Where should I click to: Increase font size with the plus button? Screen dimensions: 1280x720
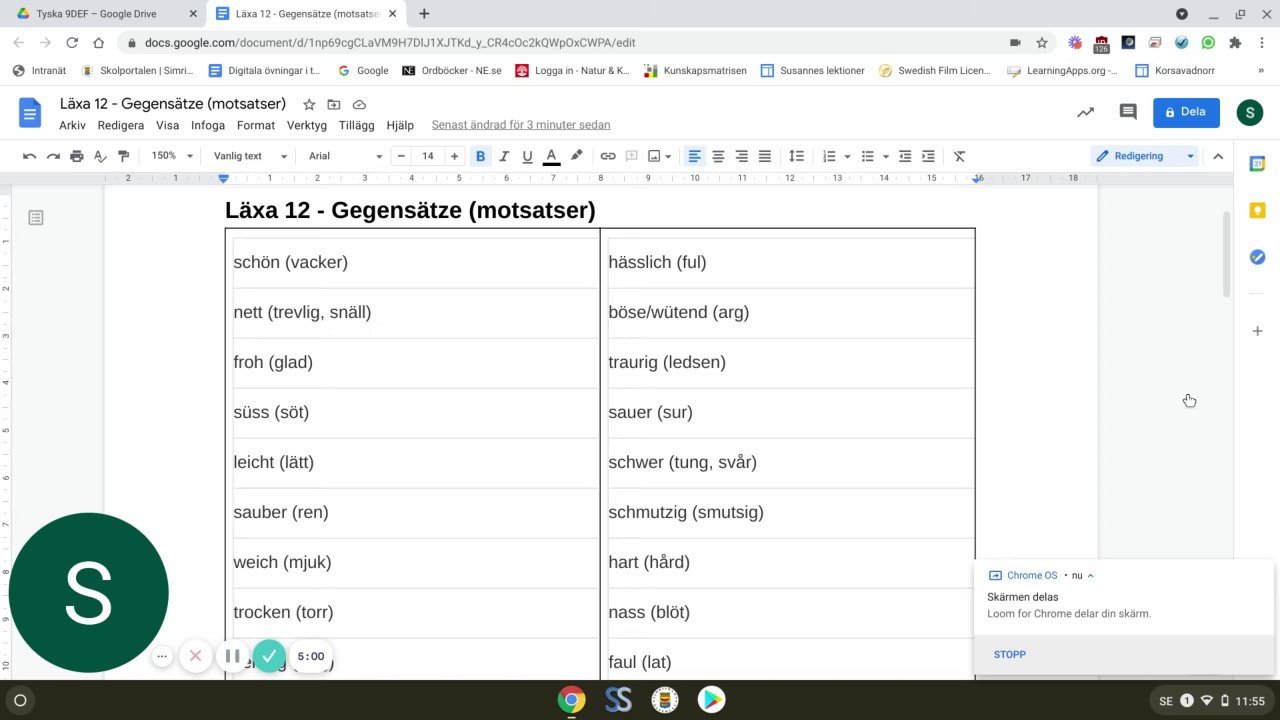point(454,156)
